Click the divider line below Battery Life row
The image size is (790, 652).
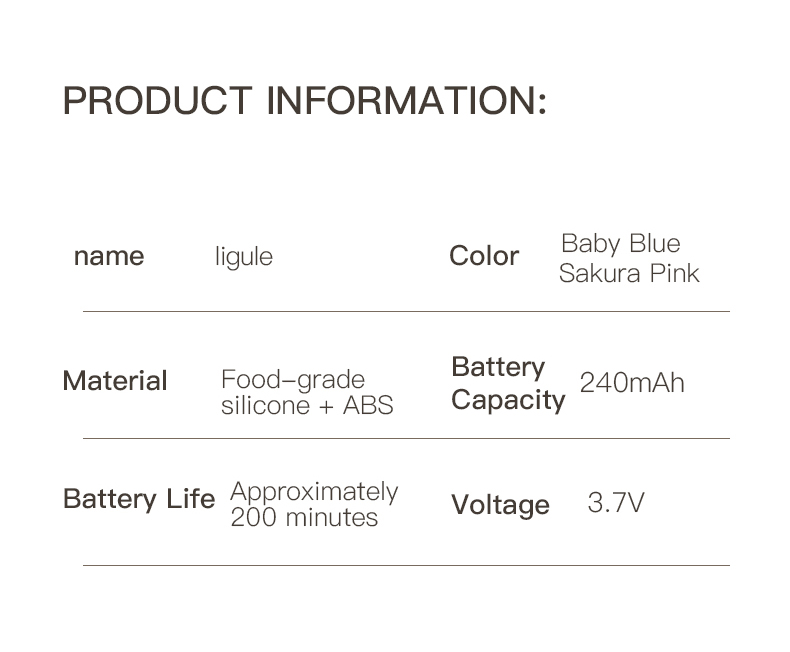click(x=405, y=566)
